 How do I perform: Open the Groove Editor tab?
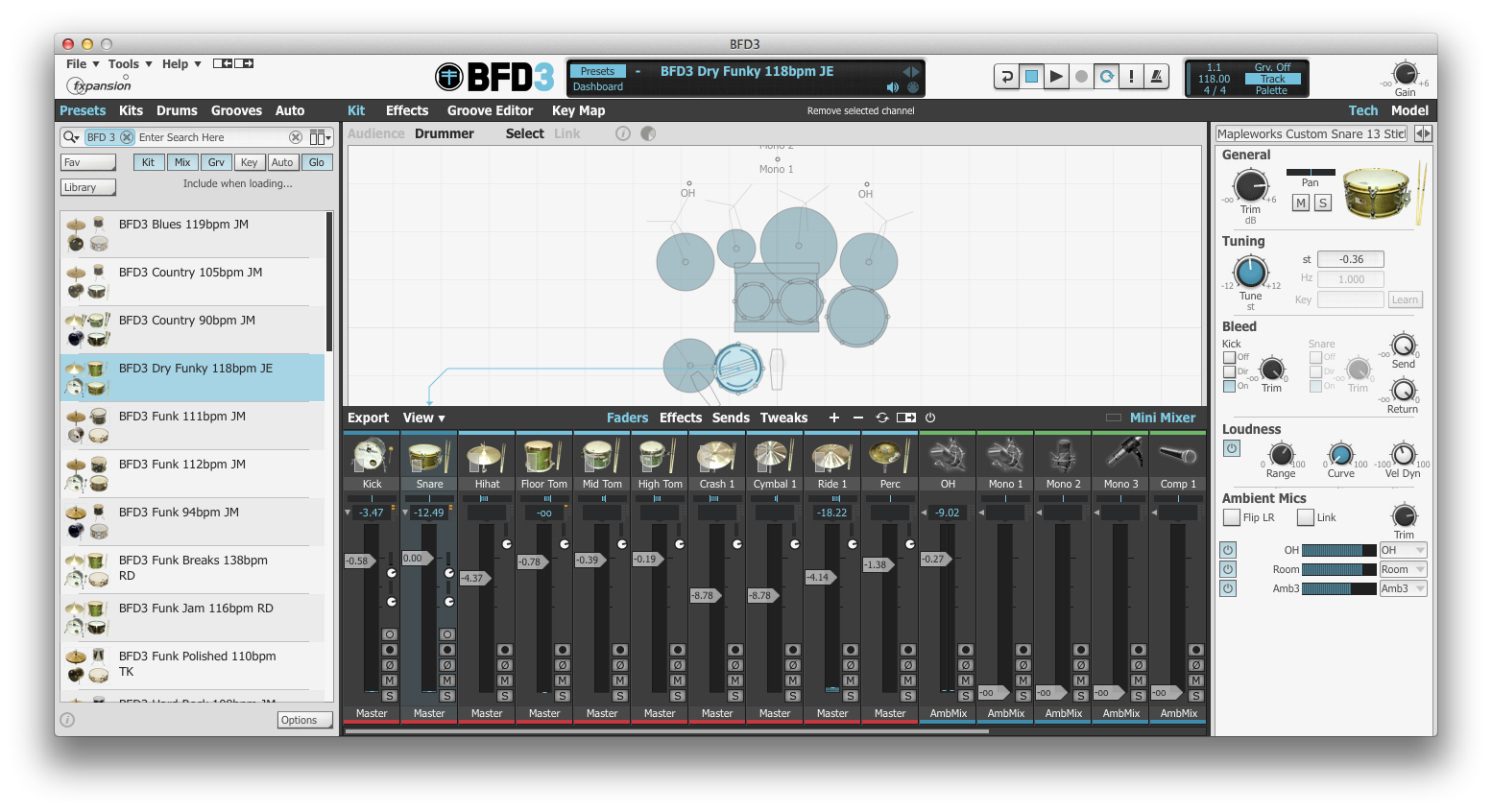[490, 110]
